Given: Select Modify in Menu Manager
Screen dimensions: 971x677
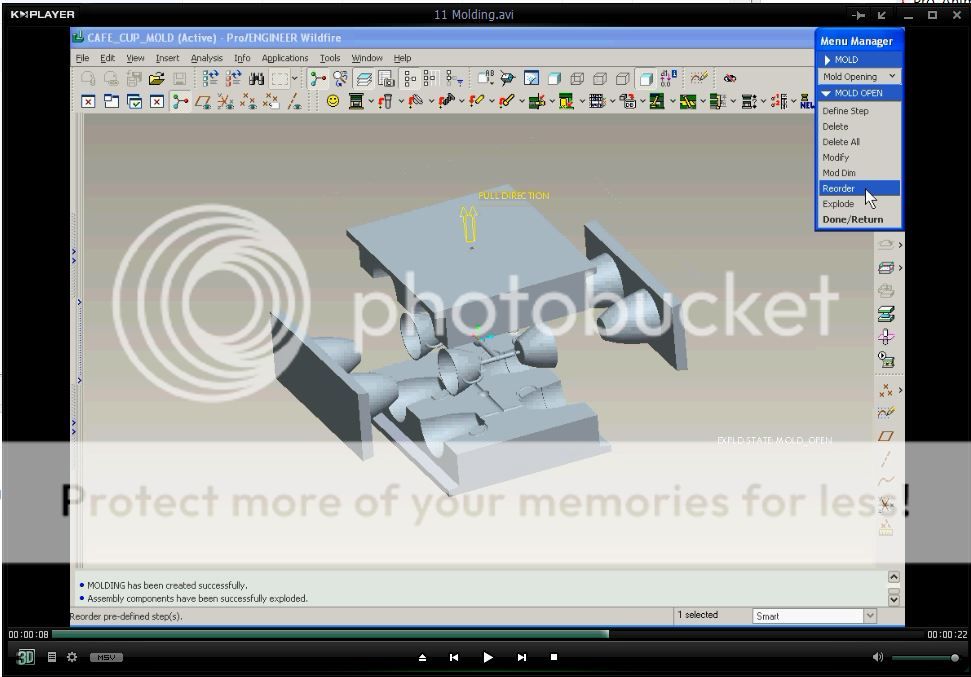Looking at the screenshot, I should 859,157.
